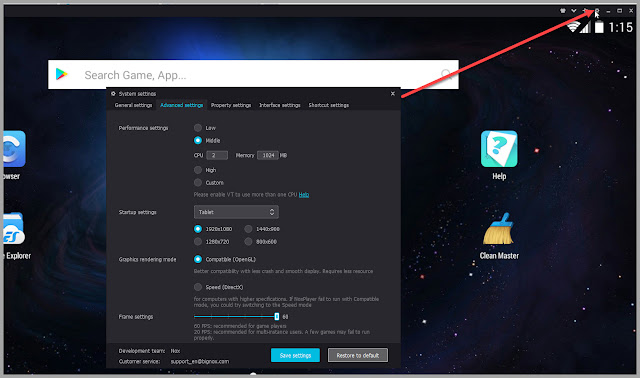Viewport: 640px width, 378px height.
Task: Open the Tablet startup dropdown
Action: pos(236,212)
